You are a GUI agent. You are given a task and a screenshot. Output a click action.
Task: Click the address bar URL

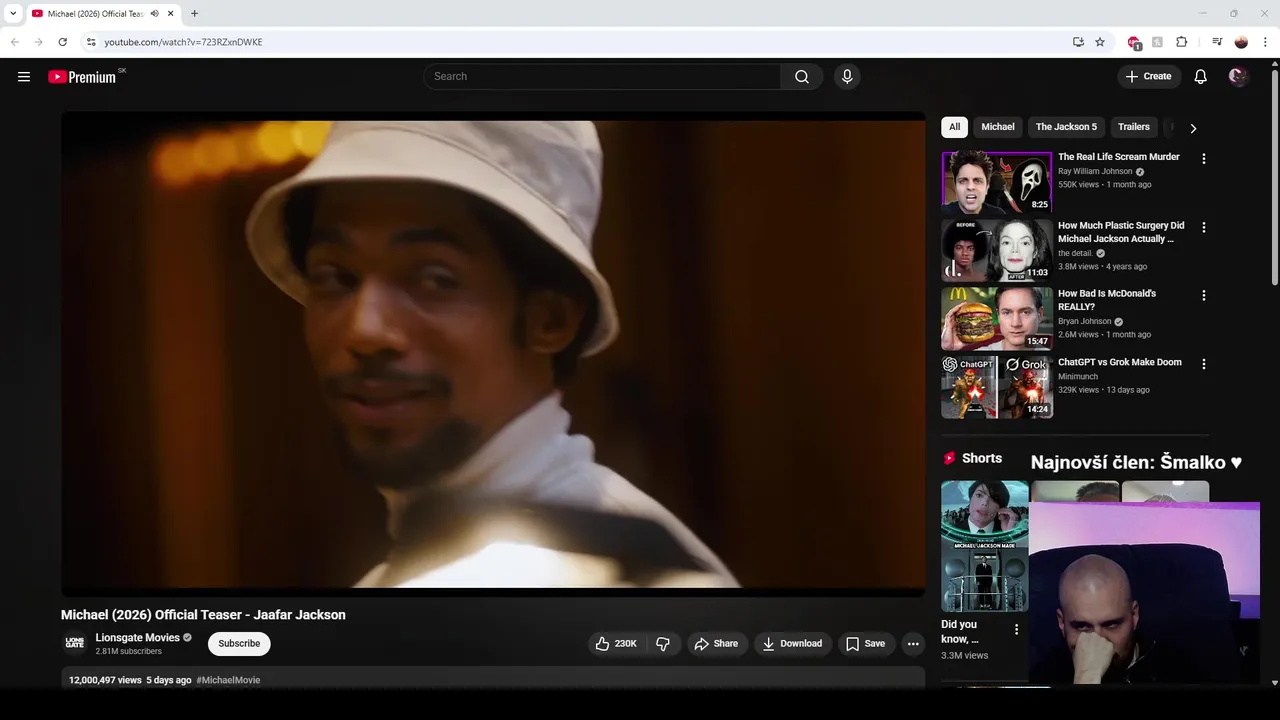(x=183, y=42)
